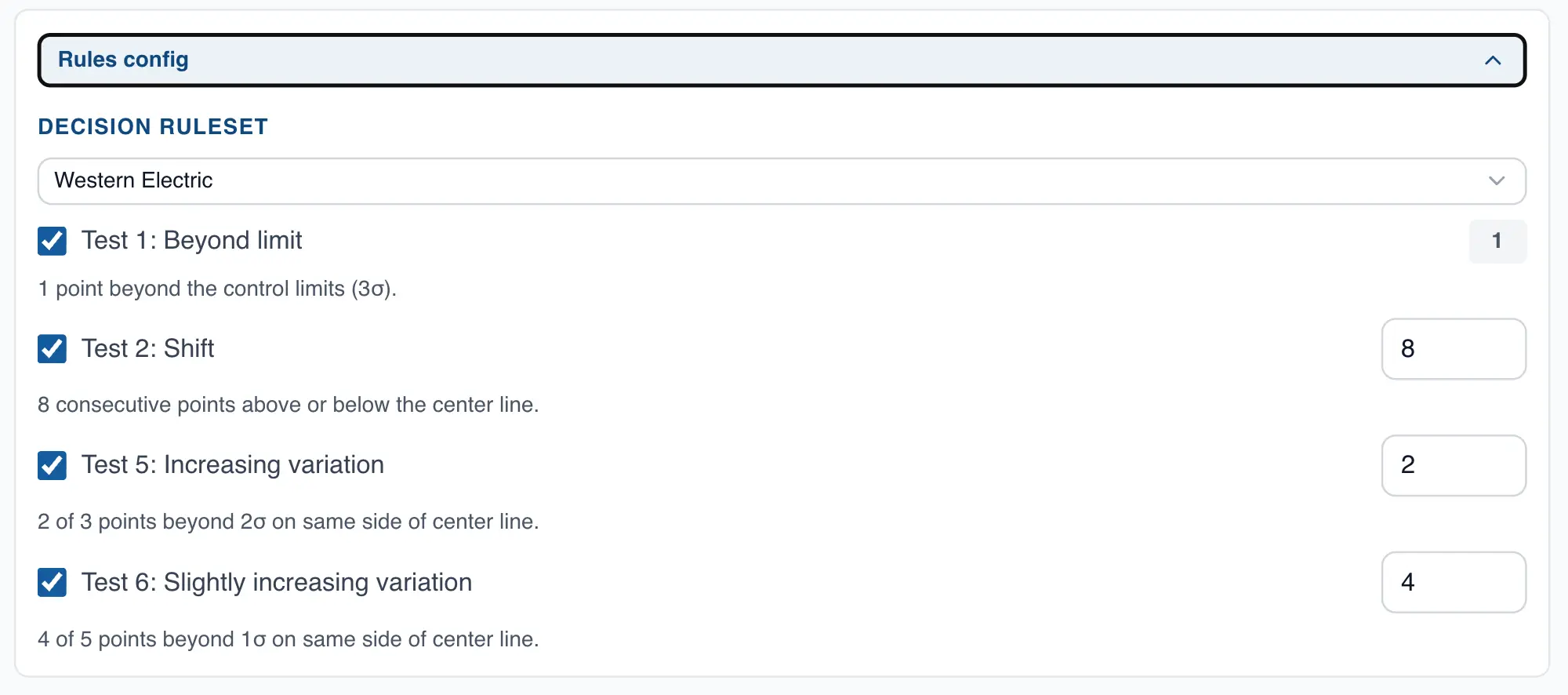Focus the Test 6 input showing 4

pos(1453,582)
